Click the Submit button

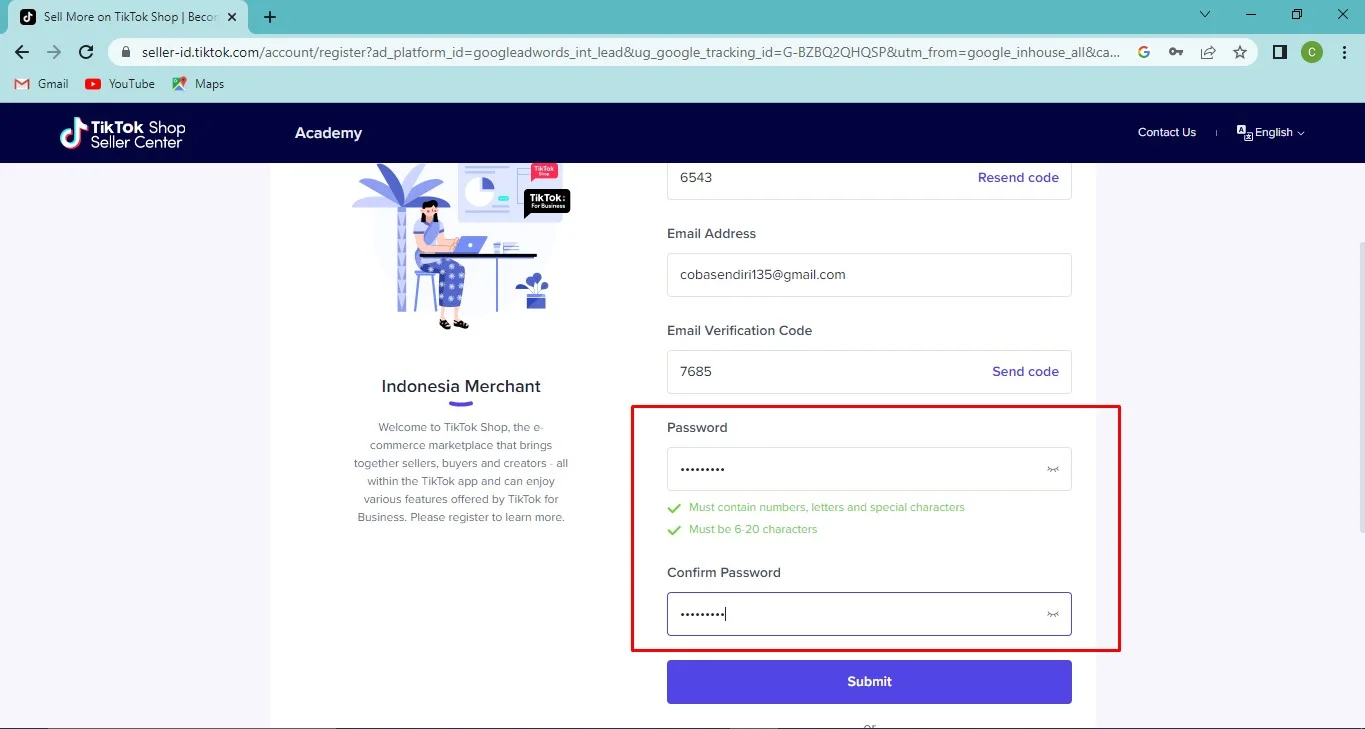click(869, 681)
